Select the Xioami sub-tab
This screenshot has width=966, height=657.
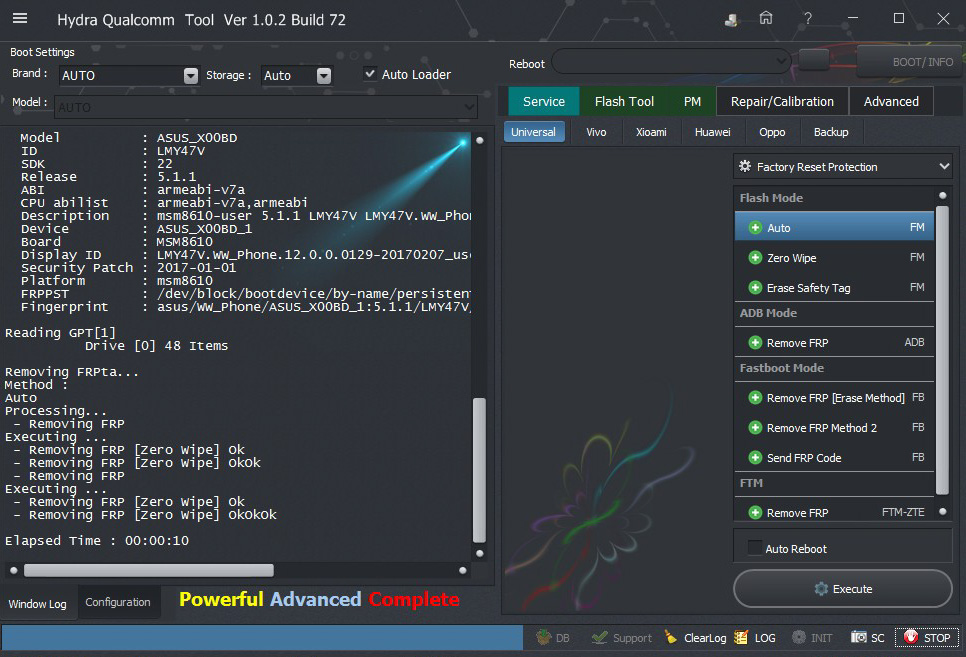651,132
